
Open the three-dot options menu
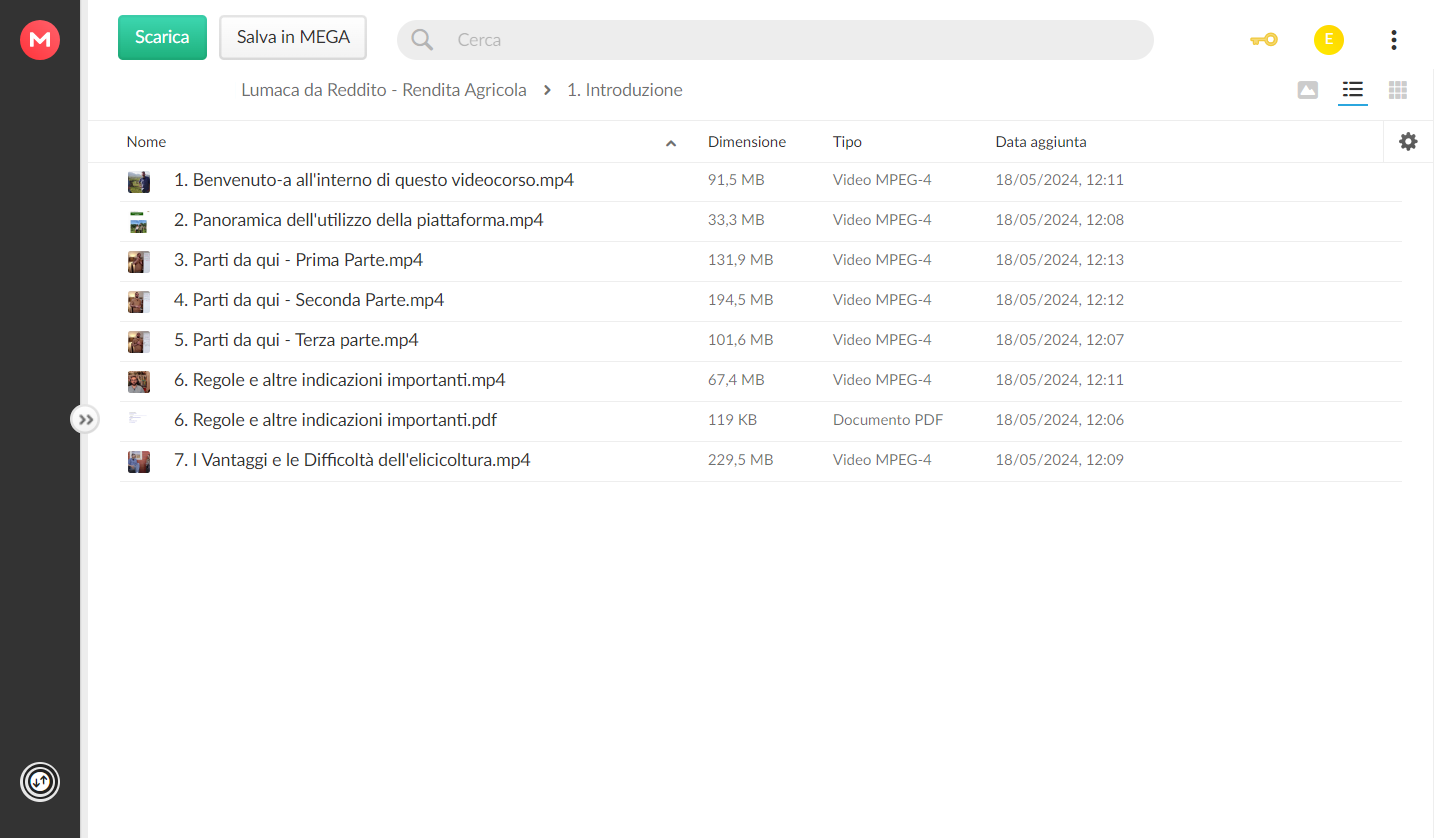(x=1393, y=40)
